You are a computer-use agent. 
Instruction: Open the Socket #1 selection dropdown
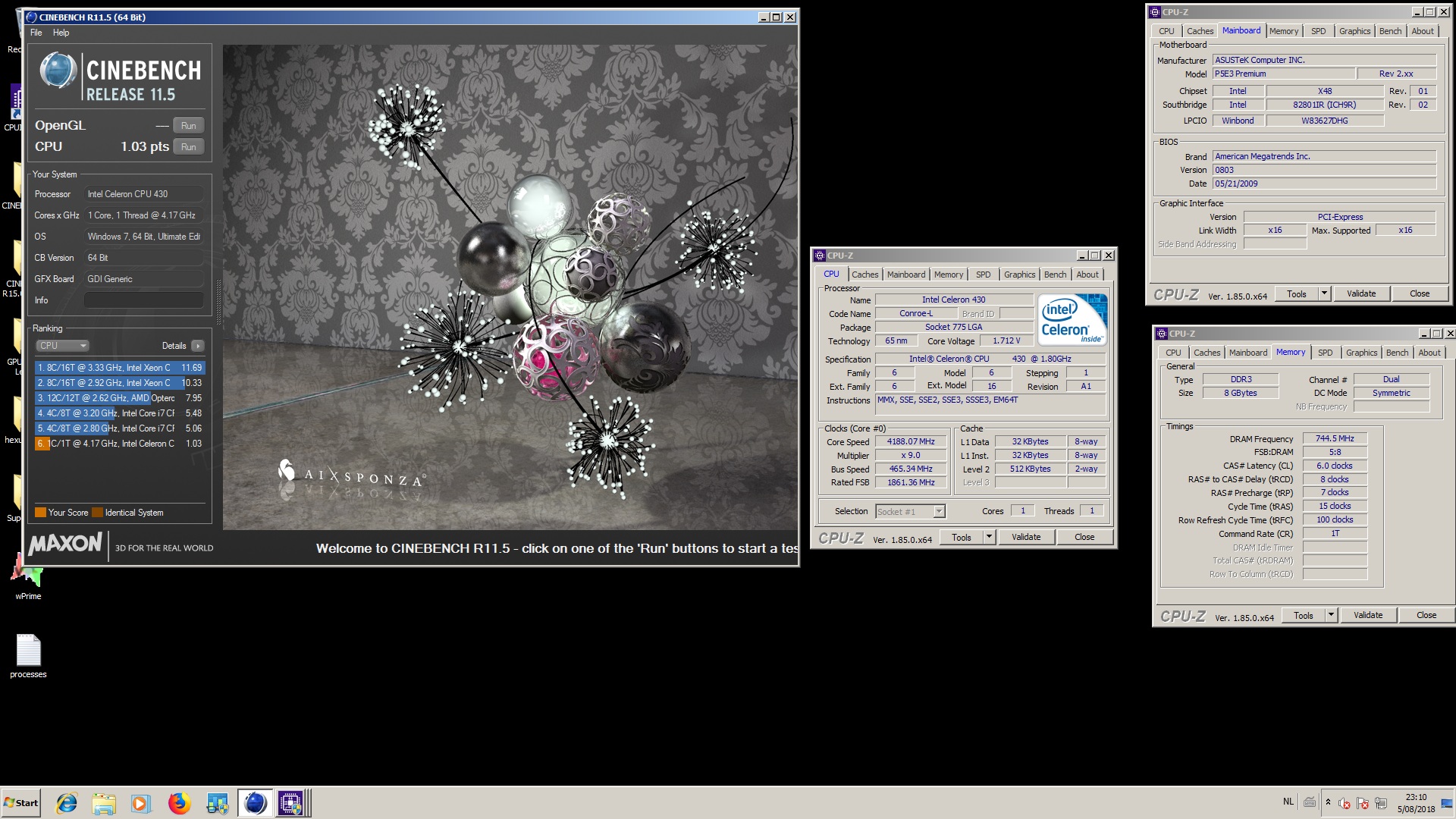click(910, 512)
